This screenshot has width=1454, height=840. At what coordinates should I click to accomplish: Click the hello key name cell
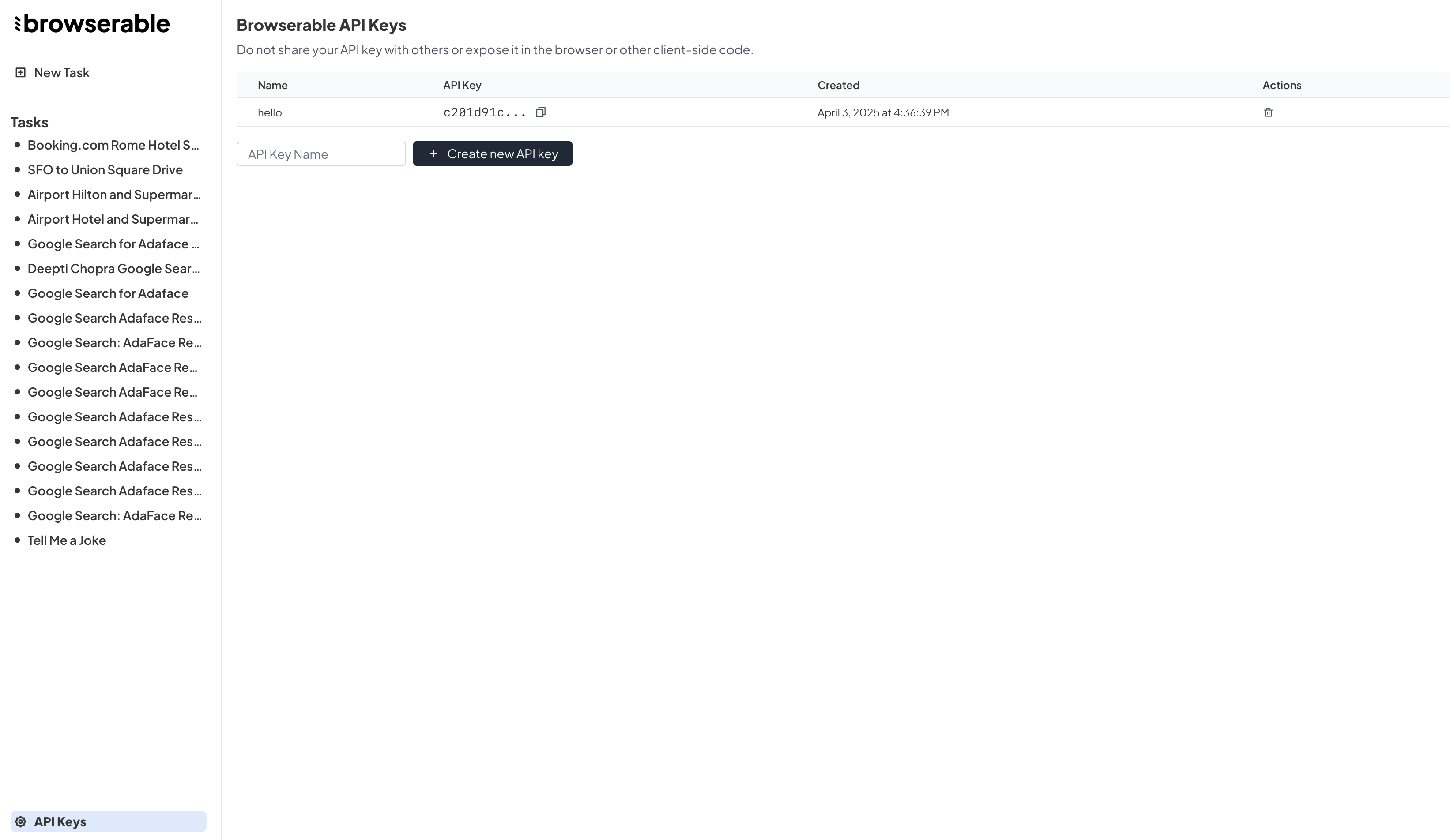(269, 112)
